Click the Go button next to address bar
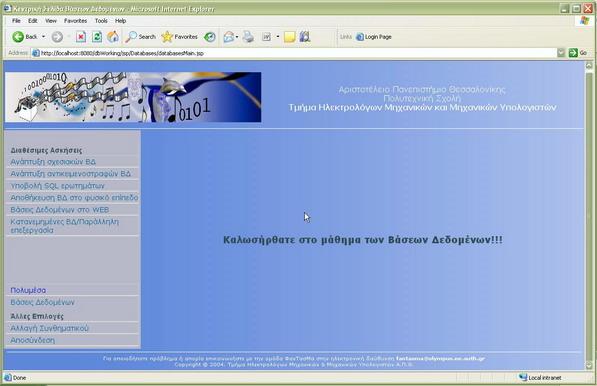This screenshot has height=386, width=597. click(x=578, y=53)
